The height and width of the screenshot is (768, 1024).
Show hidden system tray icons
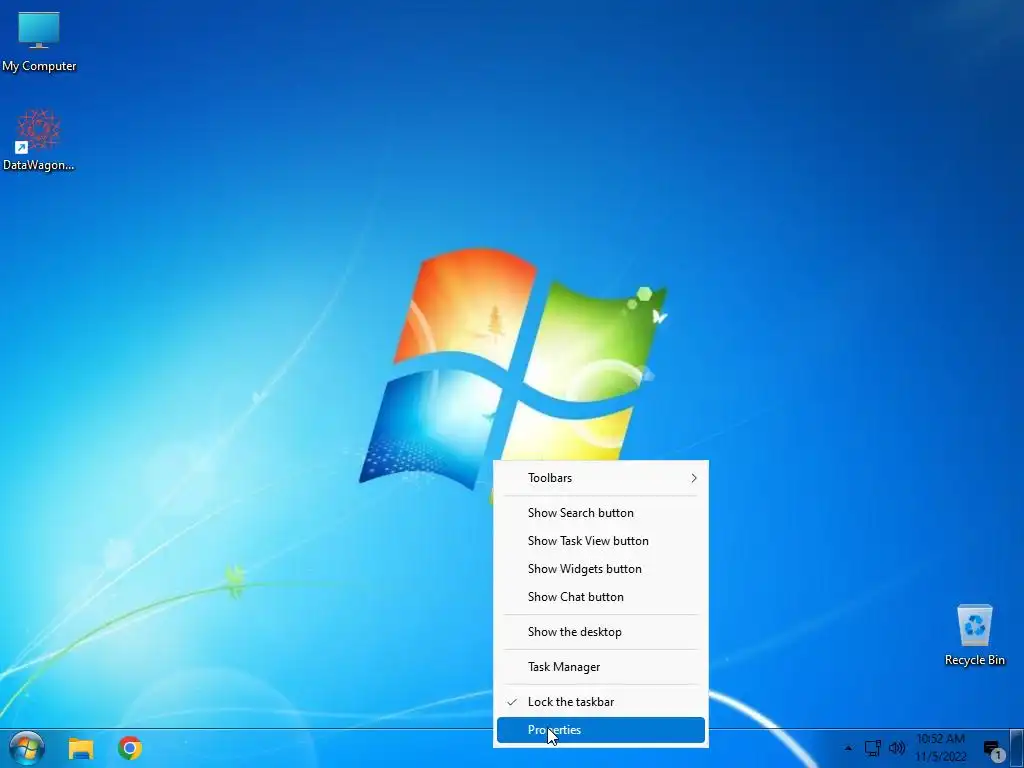click(x=848, y=748)
